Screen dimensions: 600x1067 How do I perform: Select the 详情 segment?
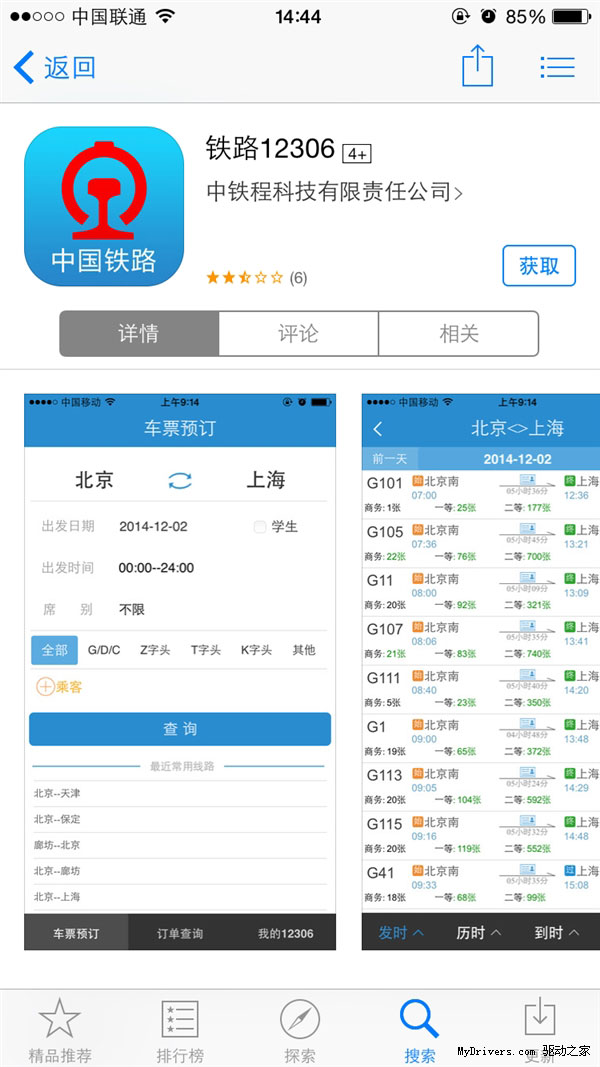pos(139,334)
